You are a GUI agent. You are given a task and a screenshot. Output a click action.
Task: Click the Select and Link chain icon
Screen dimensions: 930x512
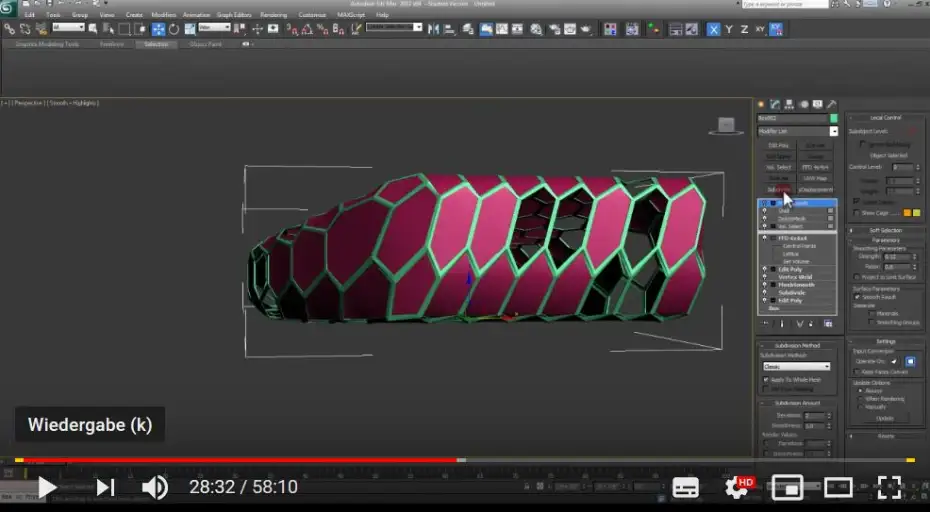pyautogui.click(x=9, y=28)
